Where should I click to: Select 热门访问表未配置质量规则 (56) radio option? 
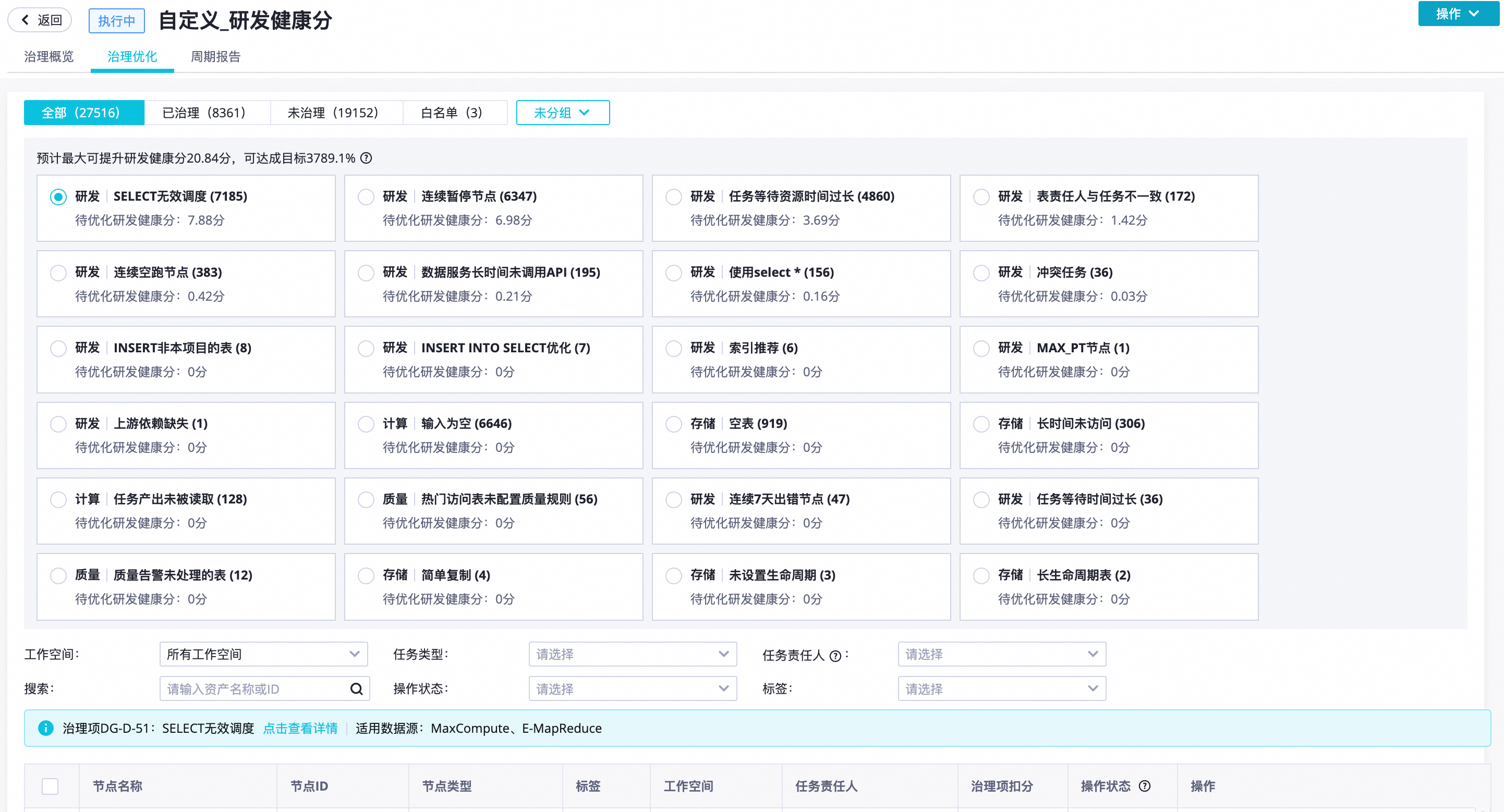click(x=366, y=499)
